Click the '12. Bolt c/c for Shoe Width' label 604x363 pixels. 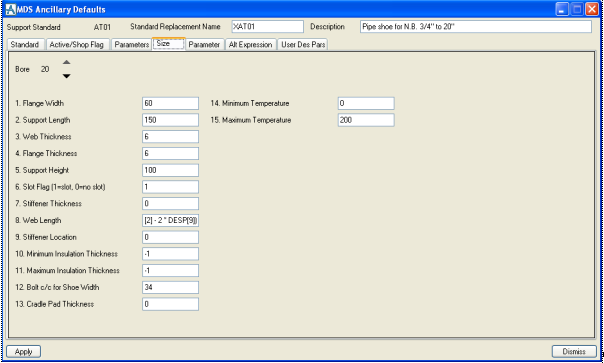click(57, 287)
